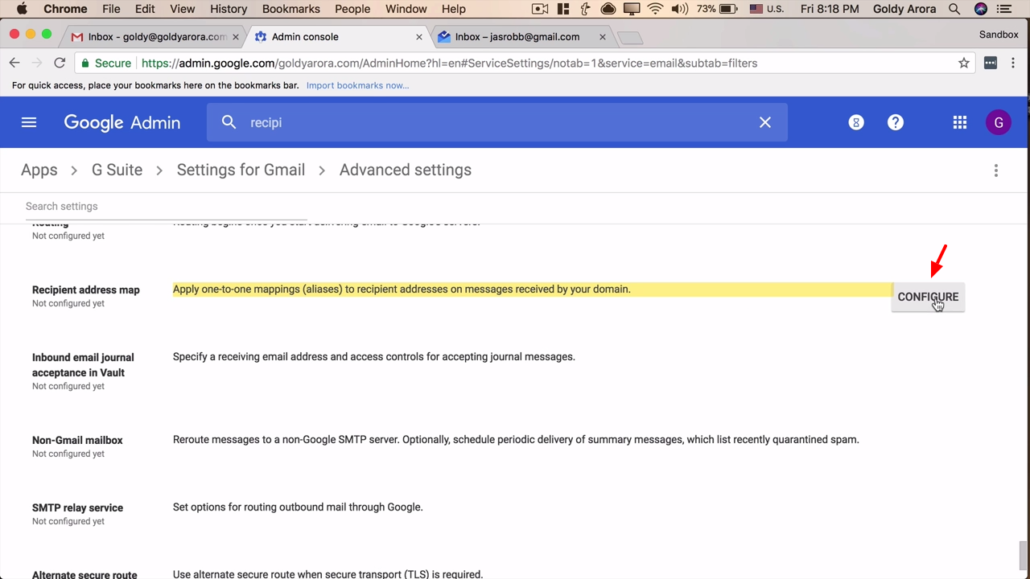Viewport: 1030px width, 579px height.
Task: Click the Advanced settings breadcrumb heading
Action: [405, 170]
